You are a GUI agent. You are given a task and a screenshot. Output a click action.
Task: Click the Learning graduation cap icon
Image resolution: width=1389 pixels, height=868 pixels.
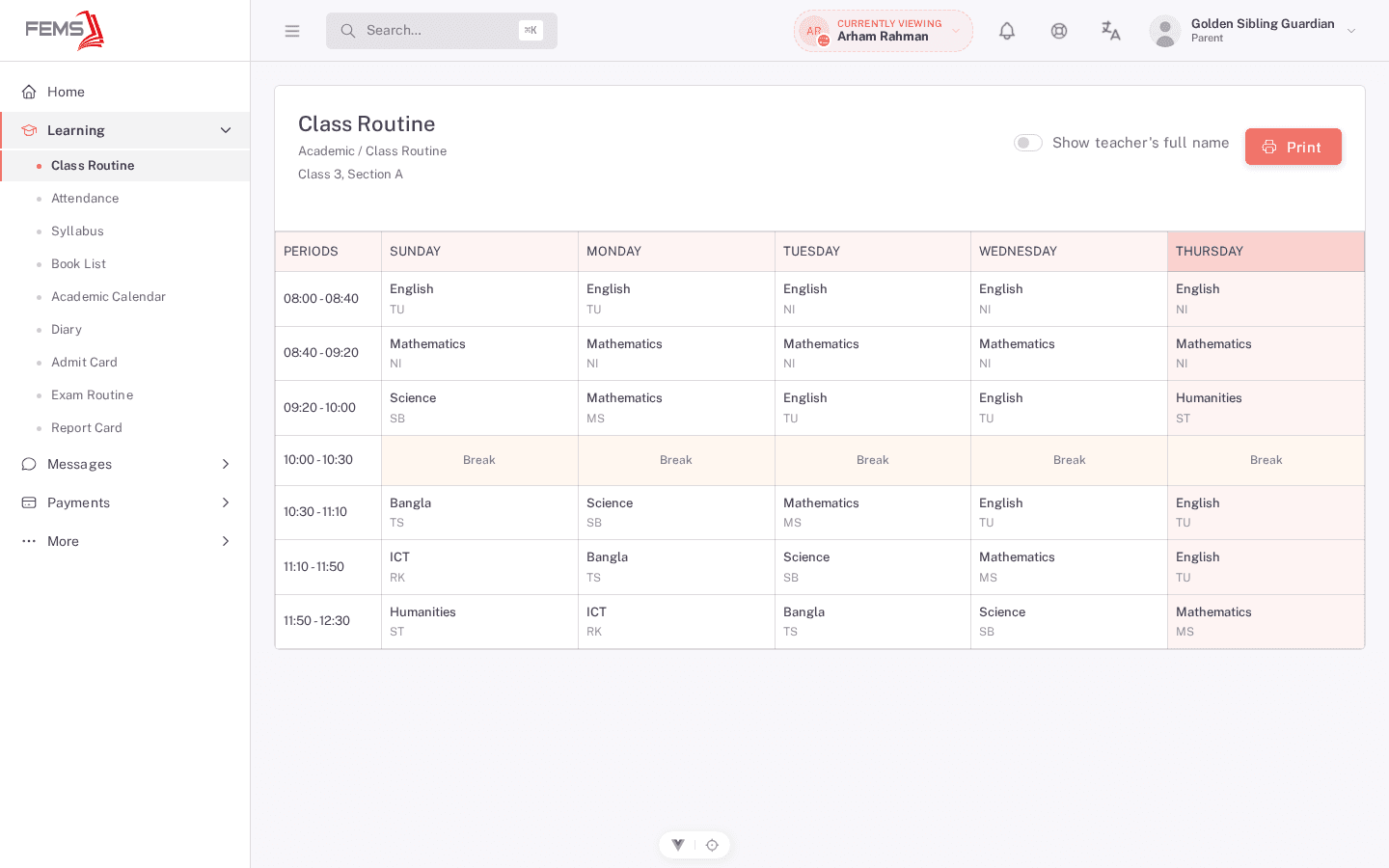29,130
